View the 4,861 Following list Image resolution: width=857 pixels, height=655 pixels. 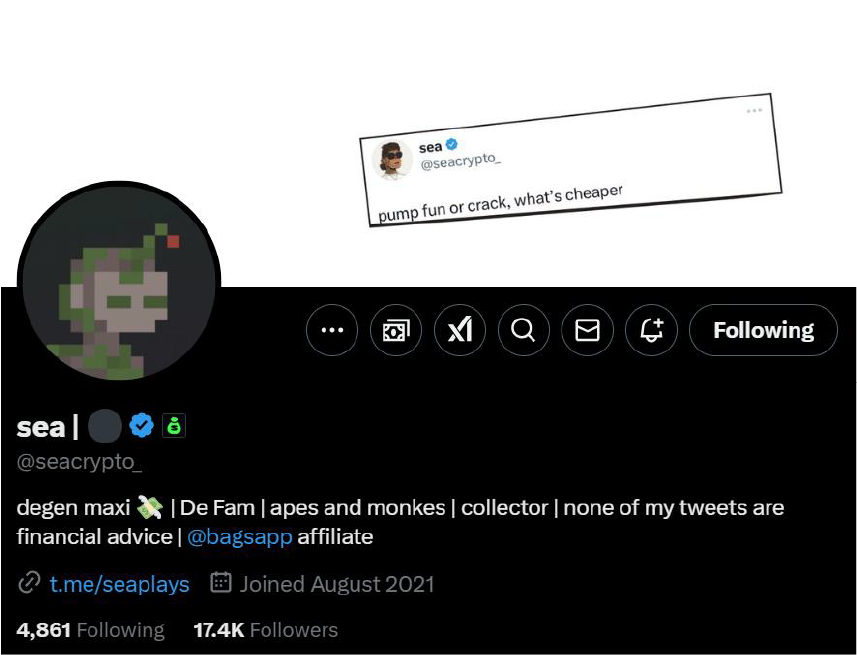point(90,630)
